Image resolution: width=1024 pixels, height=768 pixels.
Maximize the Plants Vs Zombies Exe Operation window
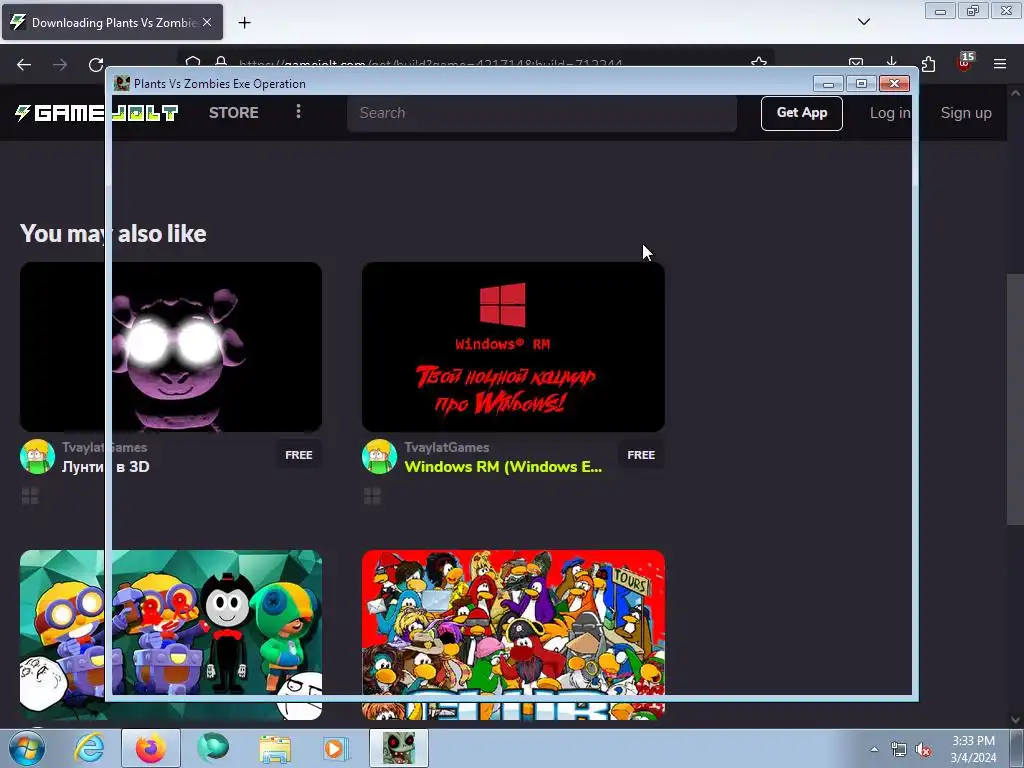[861, 84]
